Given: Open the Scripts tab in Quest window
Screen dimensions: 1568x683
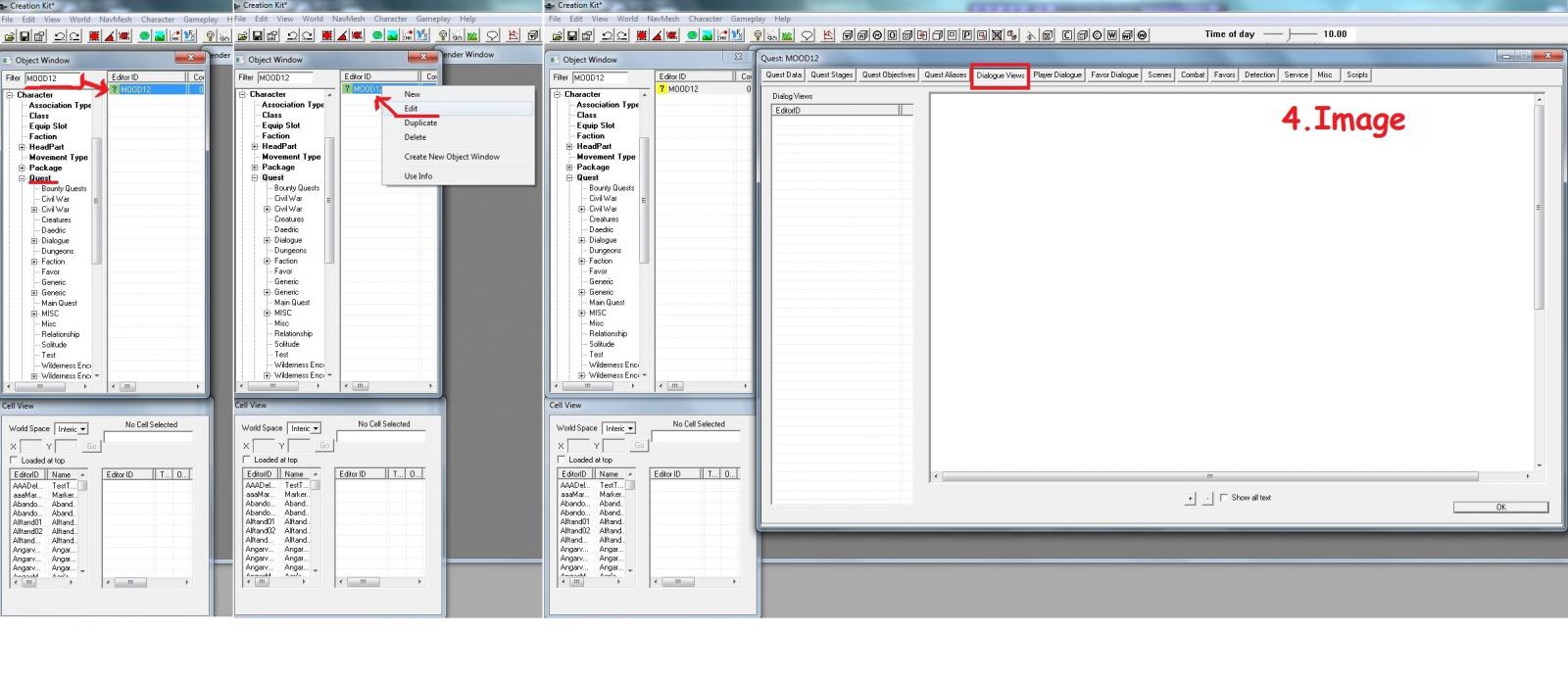Looking at the screenshot, I should [x=1357, y=75].
